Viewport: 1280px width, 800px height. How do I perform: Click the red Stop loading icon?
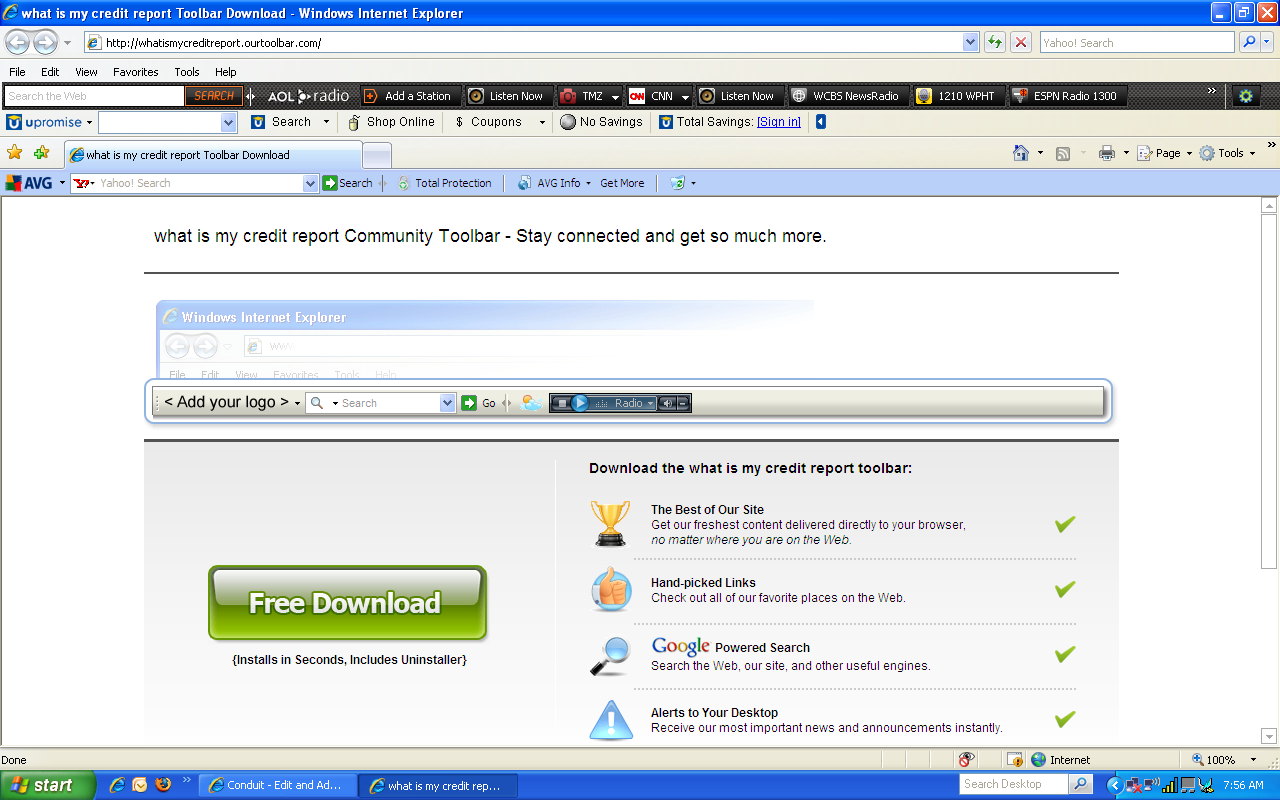pos(1020,42)
